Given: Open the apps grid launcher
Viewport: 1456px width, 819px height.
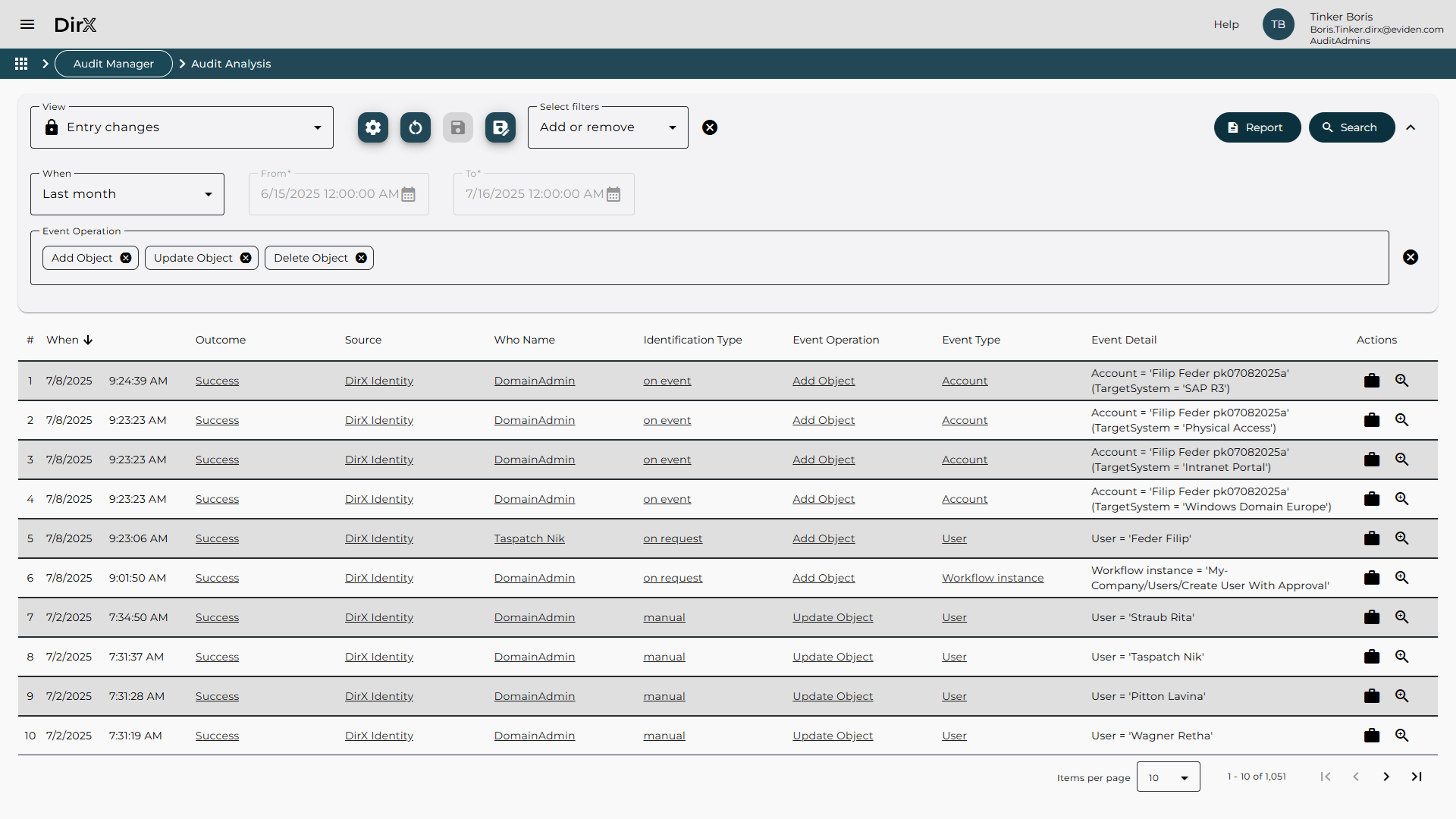Looking at the screenshot, I should pyautogui.click(x=21, y=64).
